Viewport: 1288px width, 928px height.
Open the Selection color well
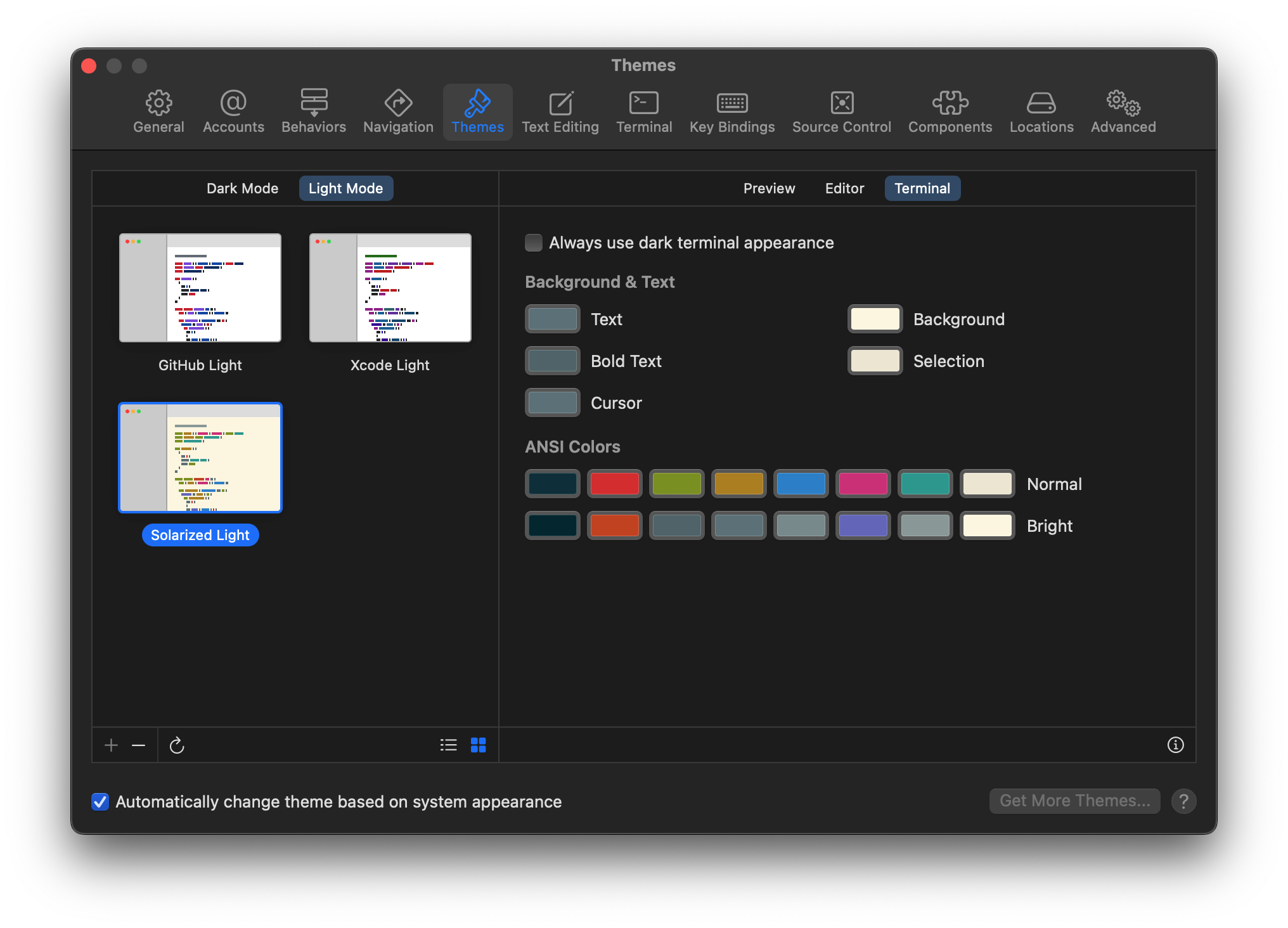pos(875,361)
